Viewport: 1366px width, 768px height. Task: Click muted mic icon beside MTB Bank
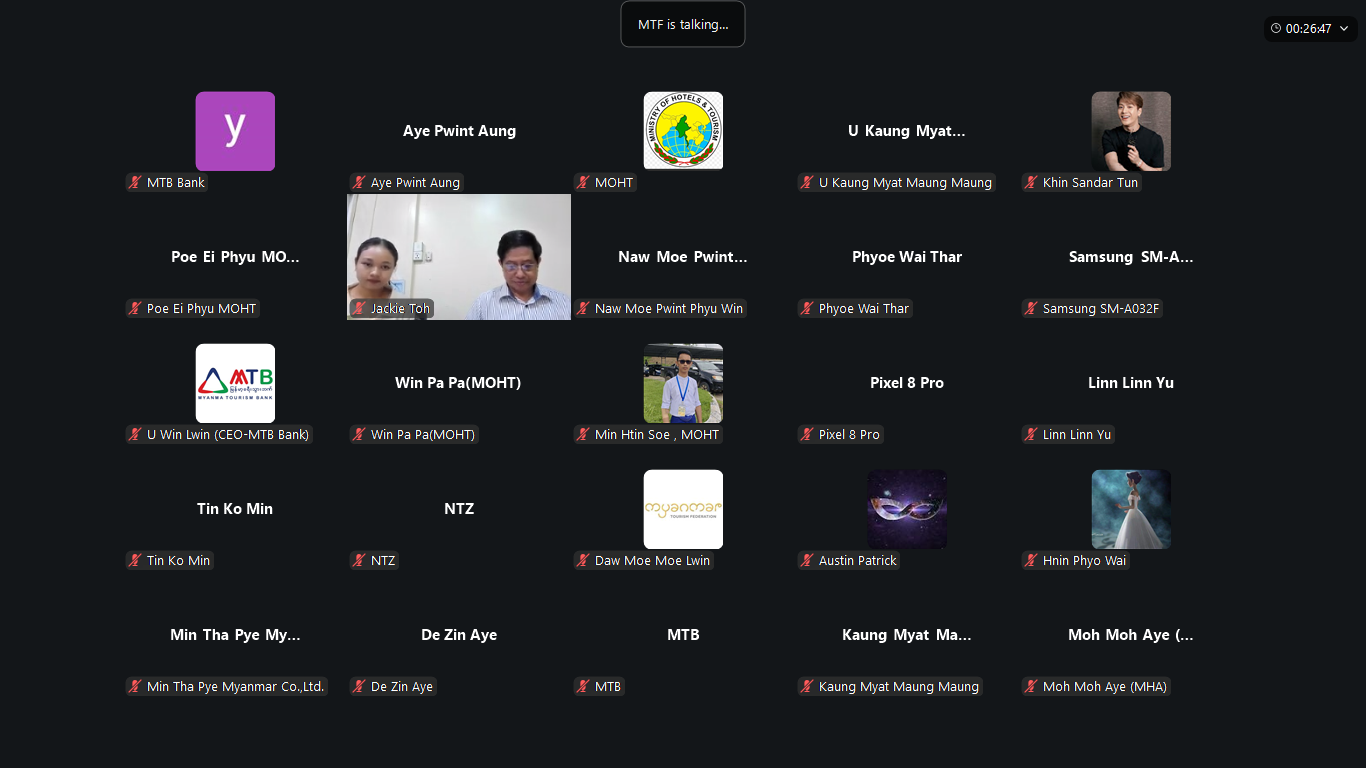135,183
